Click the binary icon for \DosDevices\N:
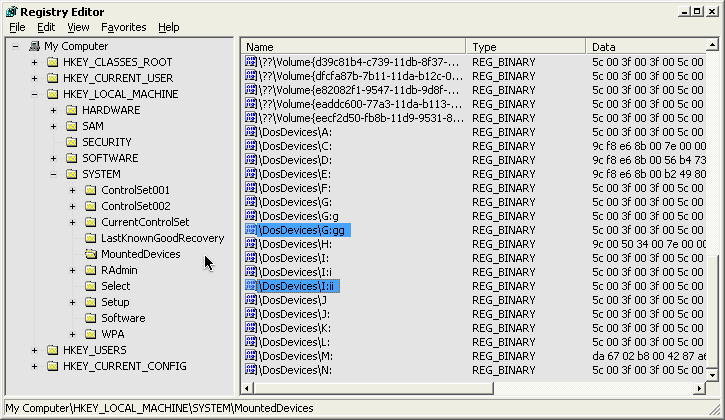The width and height of the screenshot is (725, 420). [x=251, y=370]
